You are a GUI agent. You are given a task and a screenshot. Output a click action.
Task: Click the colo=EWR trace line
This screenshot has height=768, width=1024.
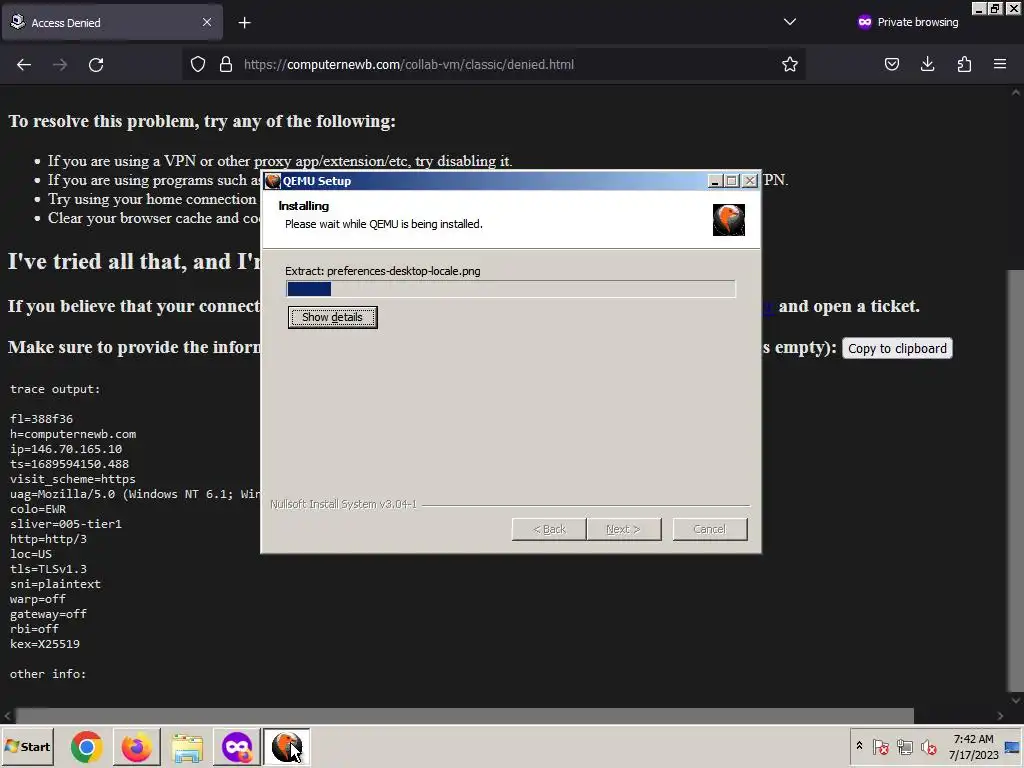click(x=38, y=509)
